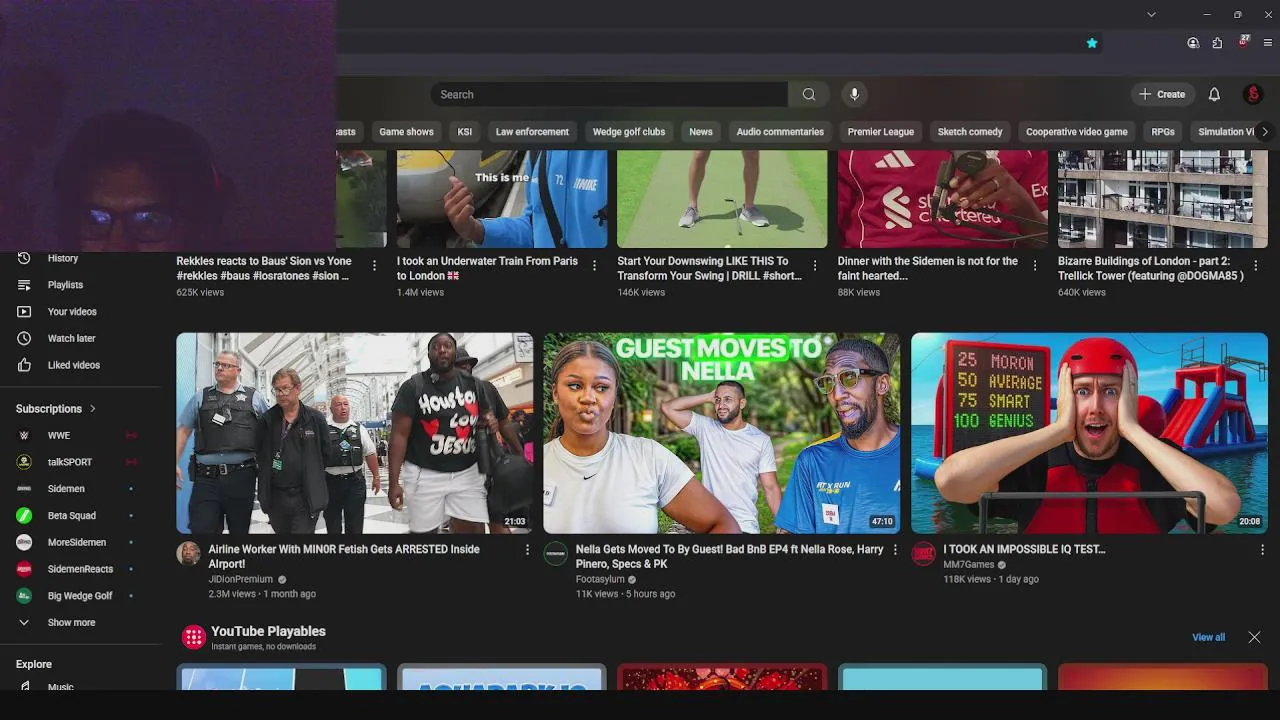
Task: Open MM7Games channel avatar
Action: [x=923, y=554]
